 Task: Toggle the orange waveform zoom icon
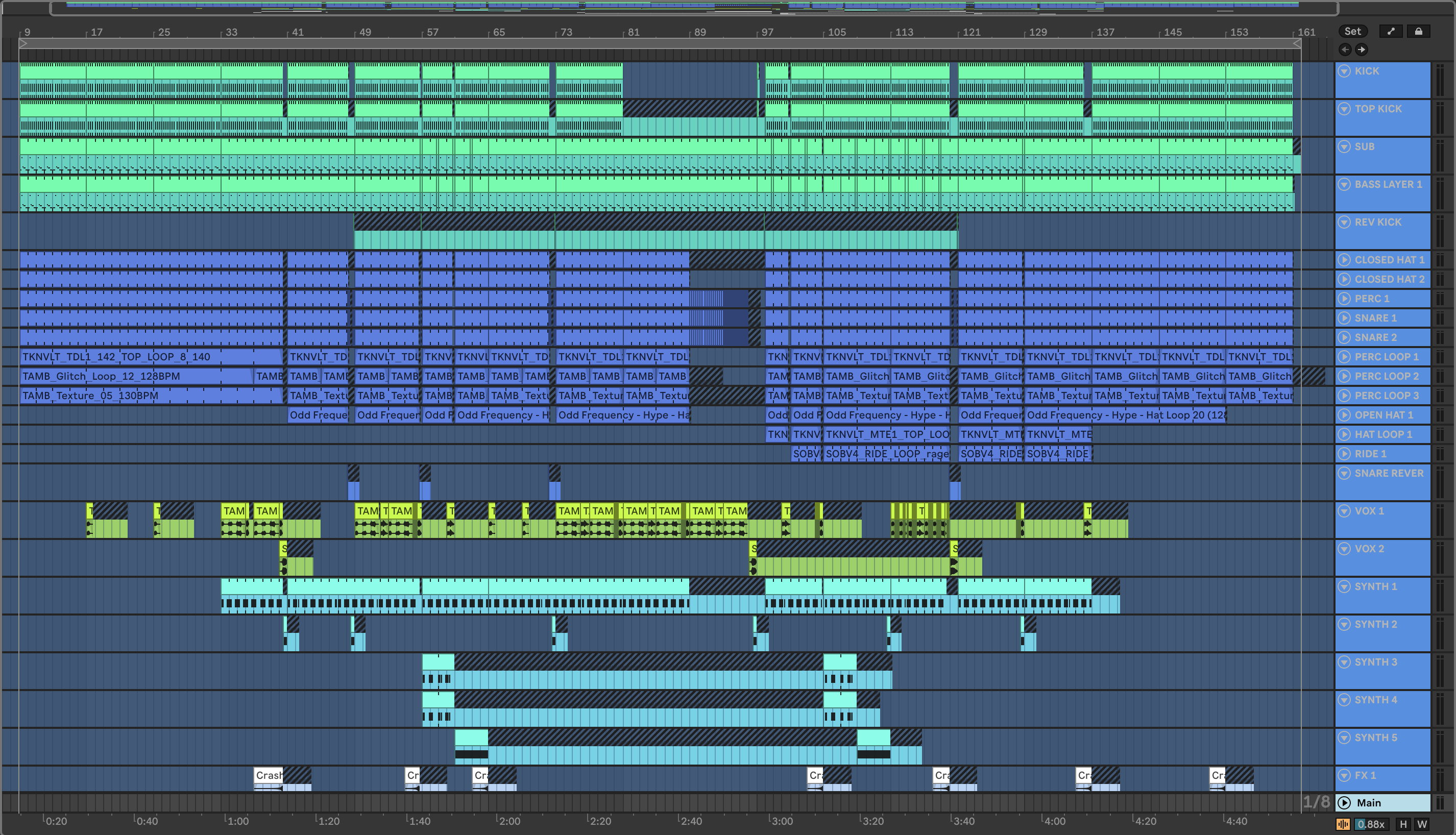point(1343,824)
